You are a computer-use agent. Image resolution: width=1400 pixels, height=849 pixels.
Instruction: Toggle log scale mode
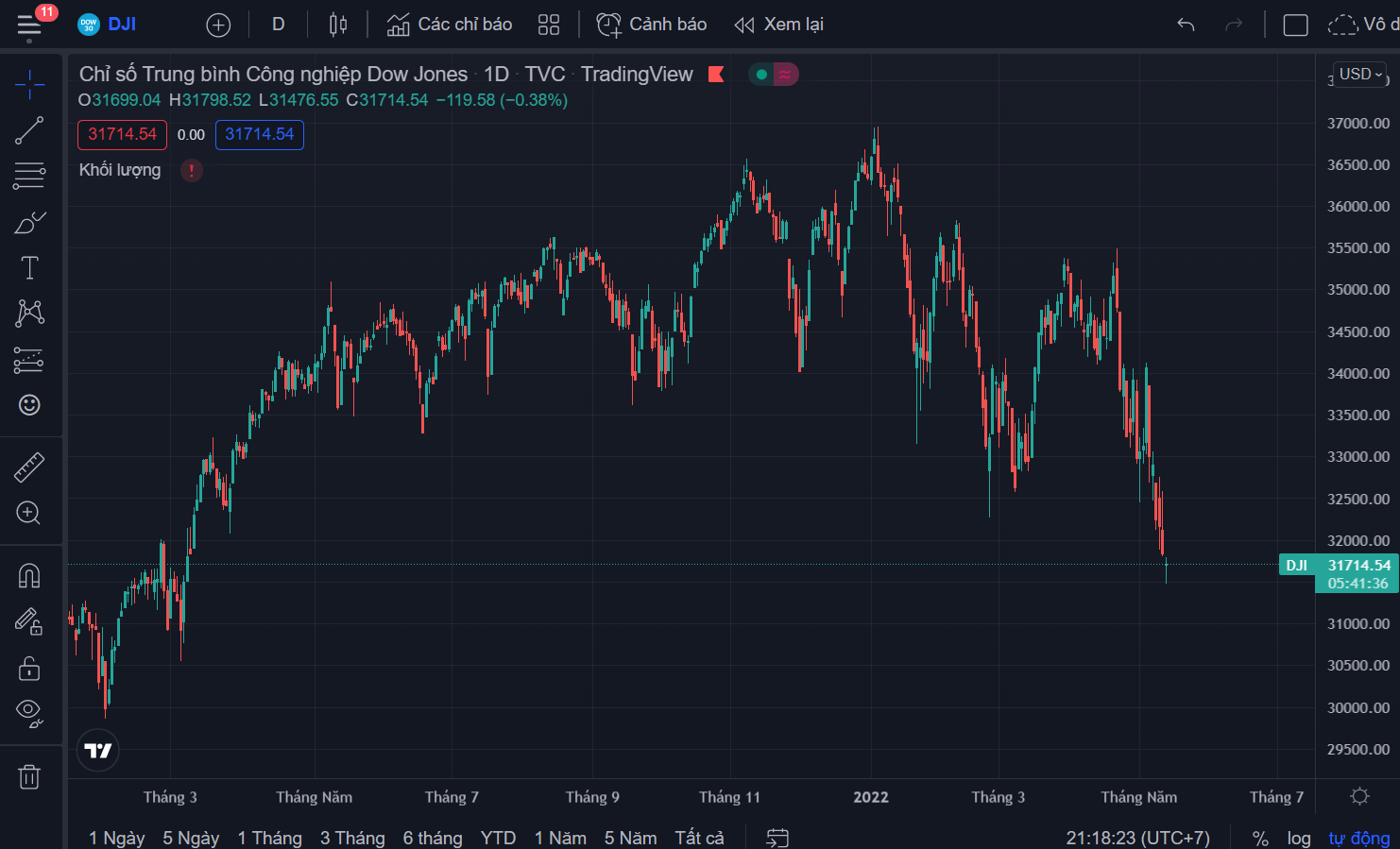(x=1299, y=838)
